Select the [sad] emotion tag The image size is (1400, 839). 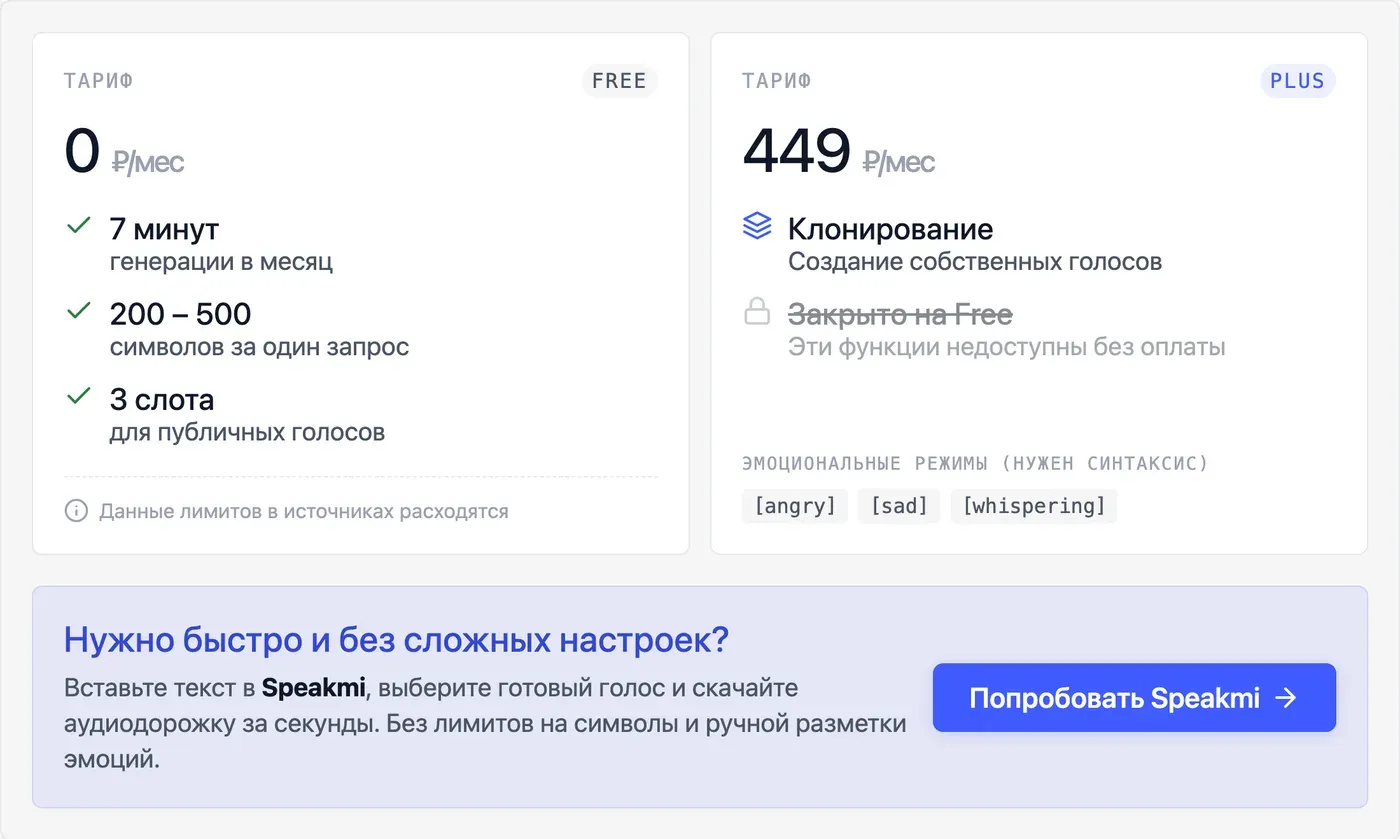899,506
